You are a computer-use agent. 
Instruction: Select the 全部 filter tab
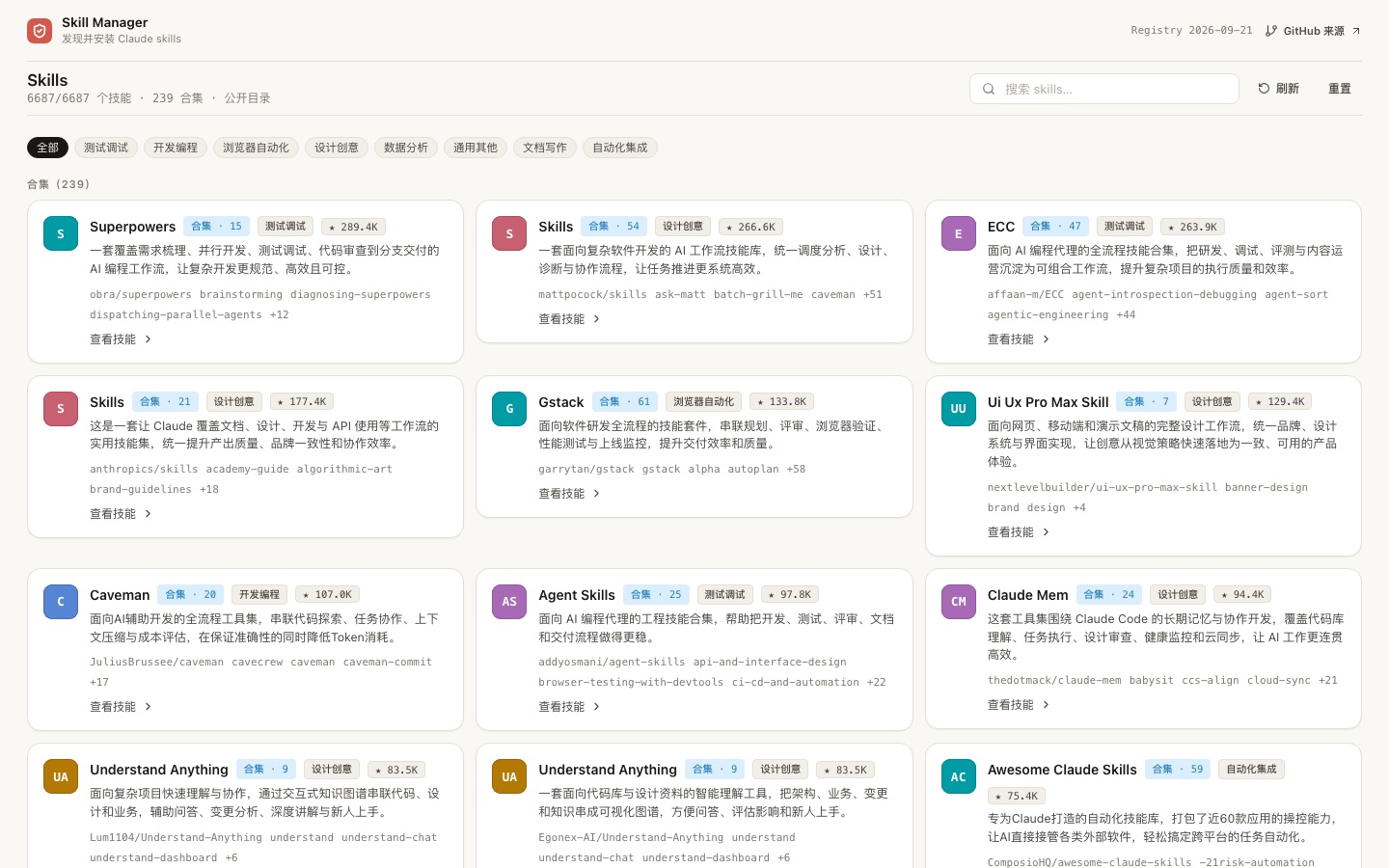point(47,148)
